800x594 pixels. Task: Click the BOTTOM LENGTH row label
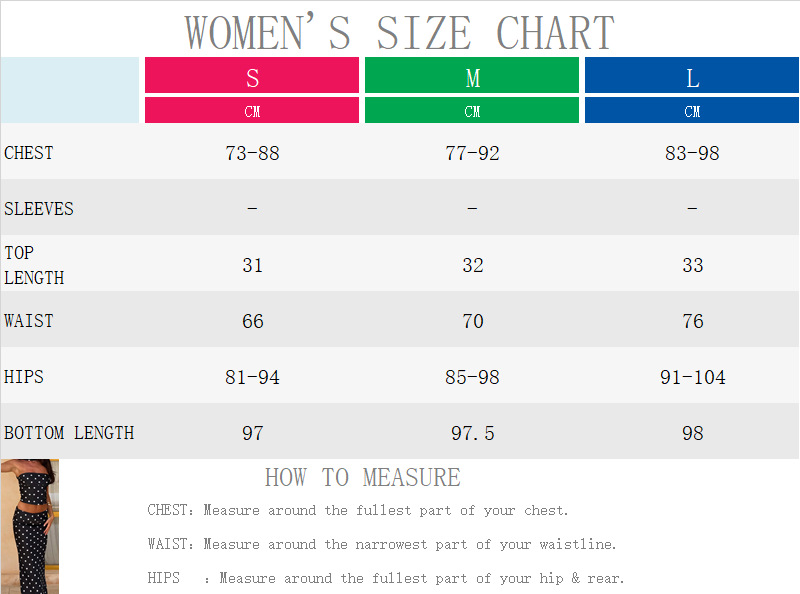69,433
